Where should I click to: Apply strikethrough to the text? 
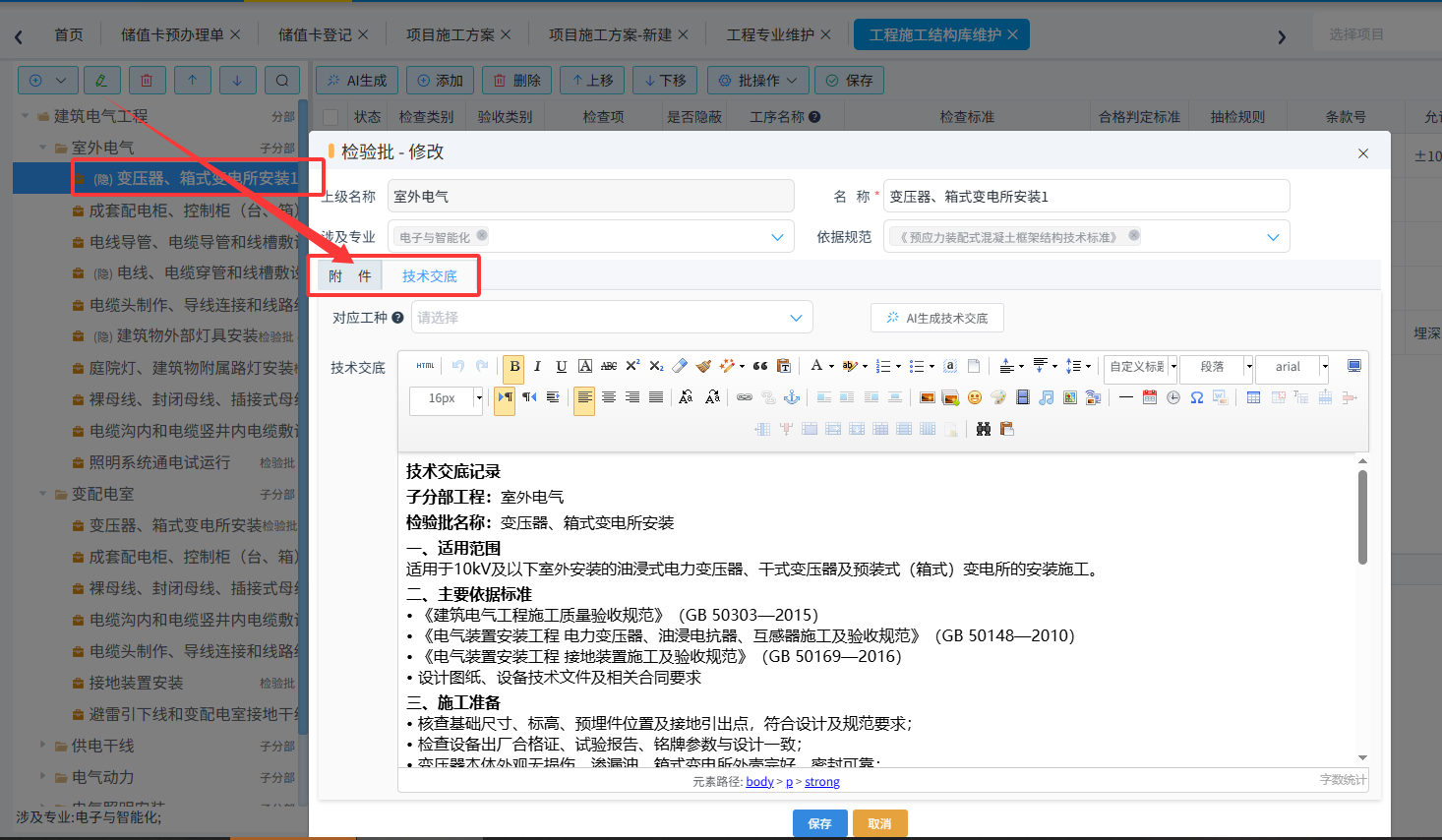point(609,367)
